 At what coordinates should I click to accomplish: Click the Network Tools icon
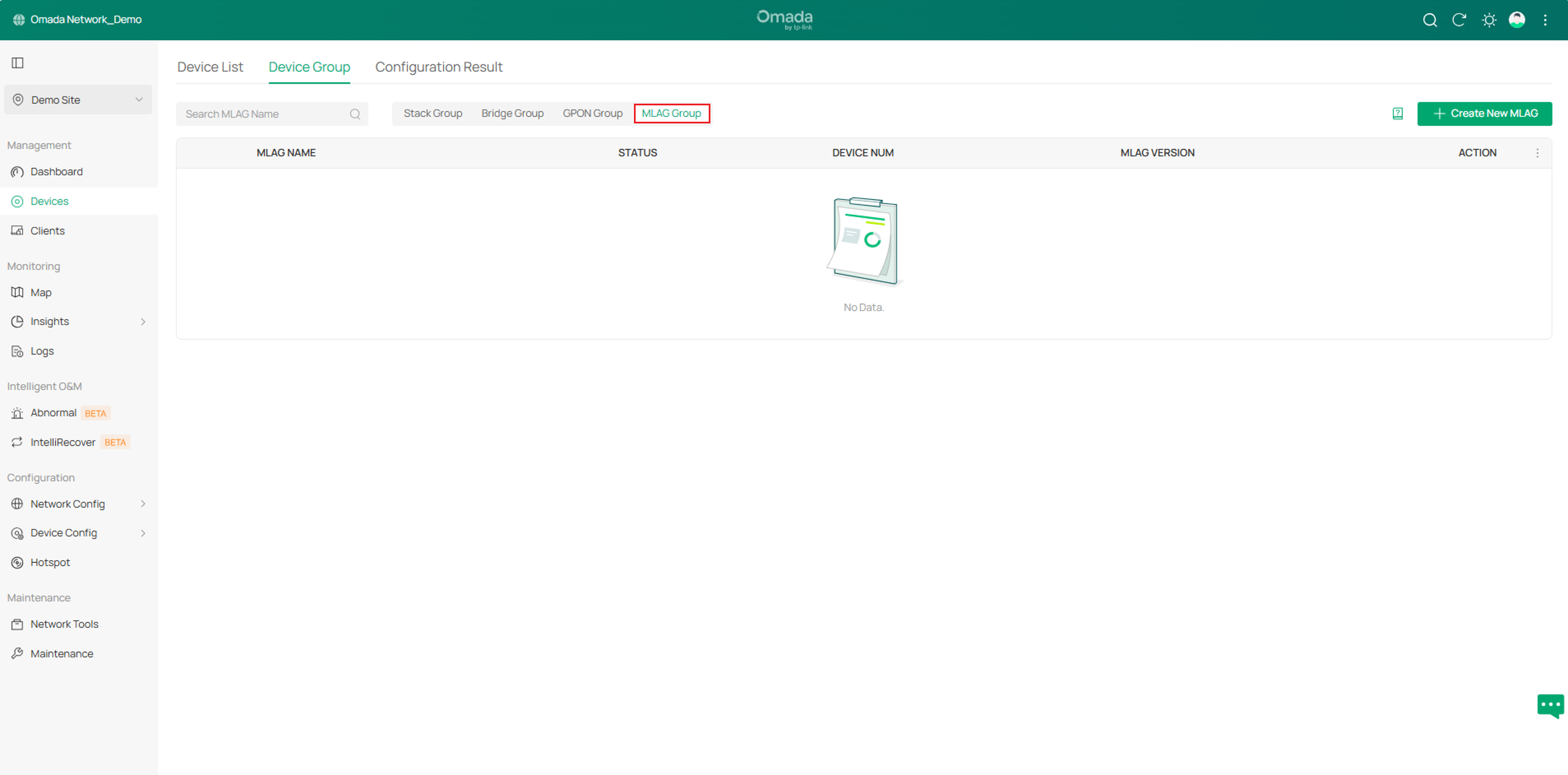point(17,624)
